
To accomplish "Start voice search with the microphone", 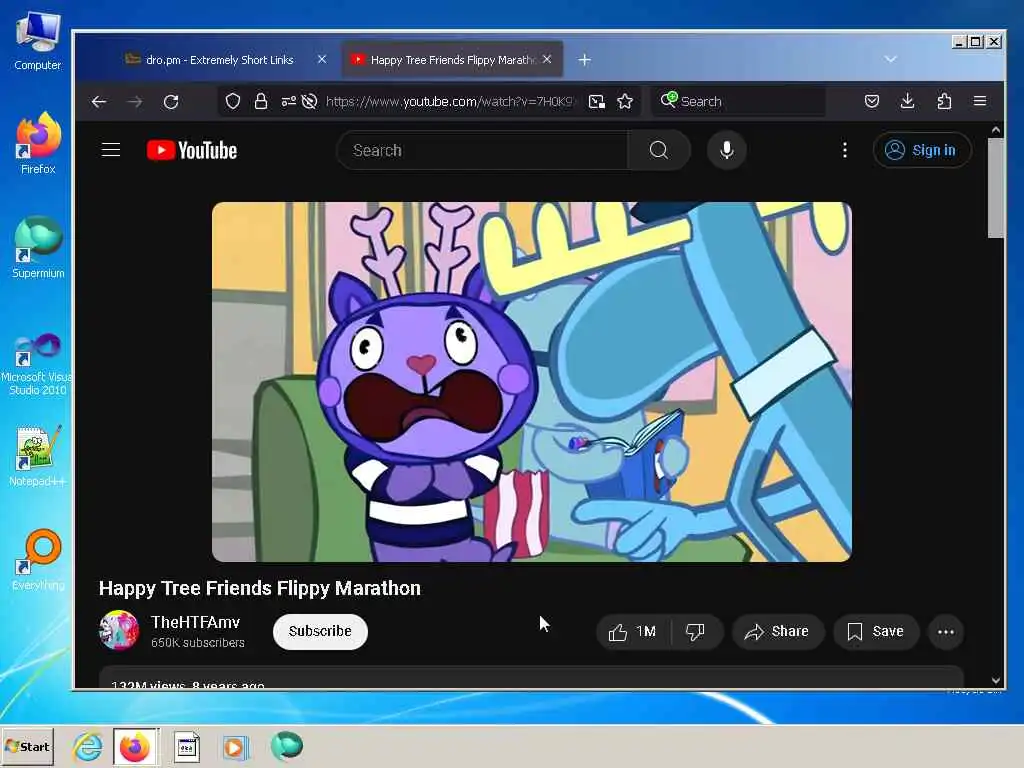I will pyautogui.click(x=726, y=150).
